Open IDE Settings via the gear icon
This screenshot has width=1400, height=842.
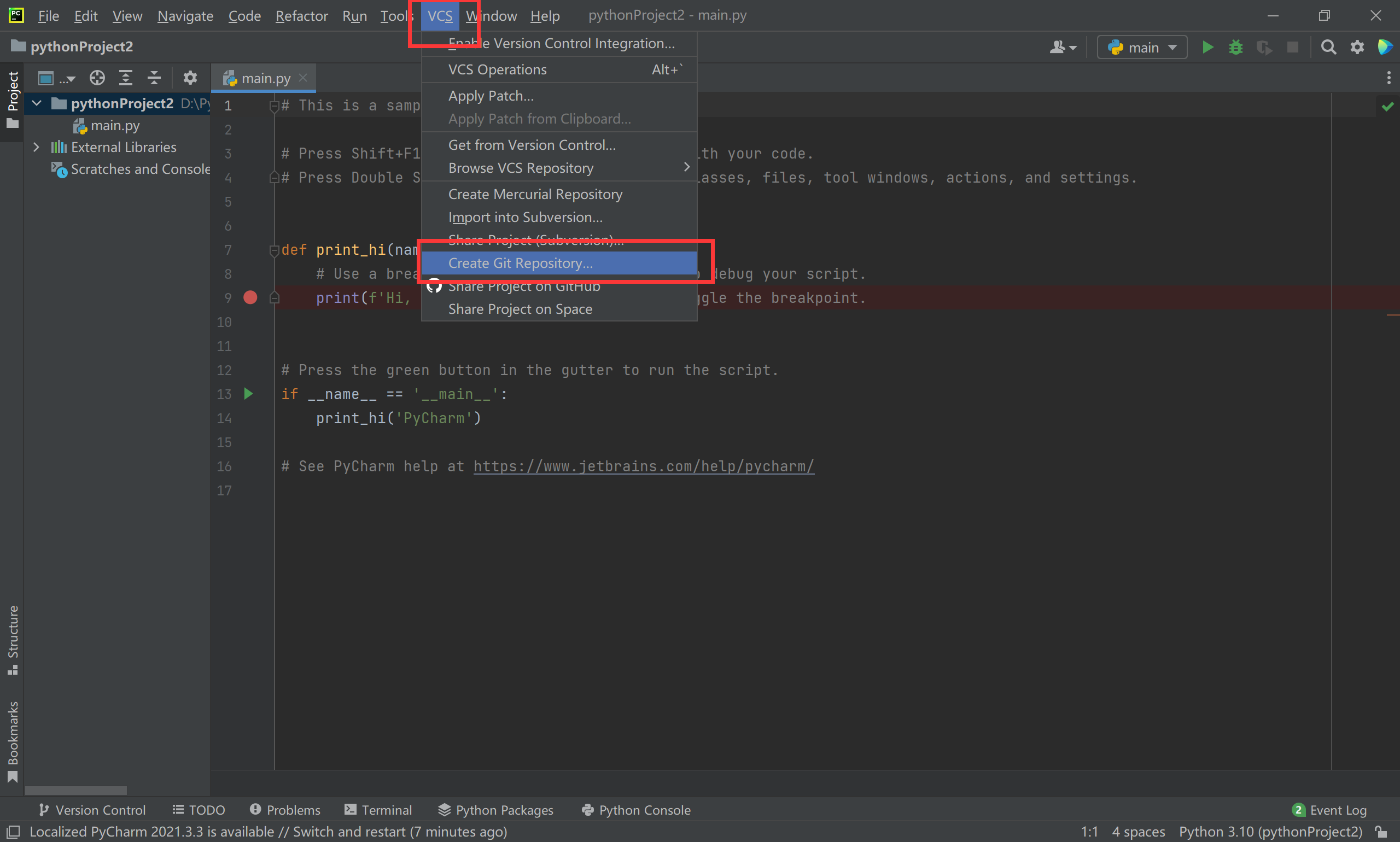1357,47
